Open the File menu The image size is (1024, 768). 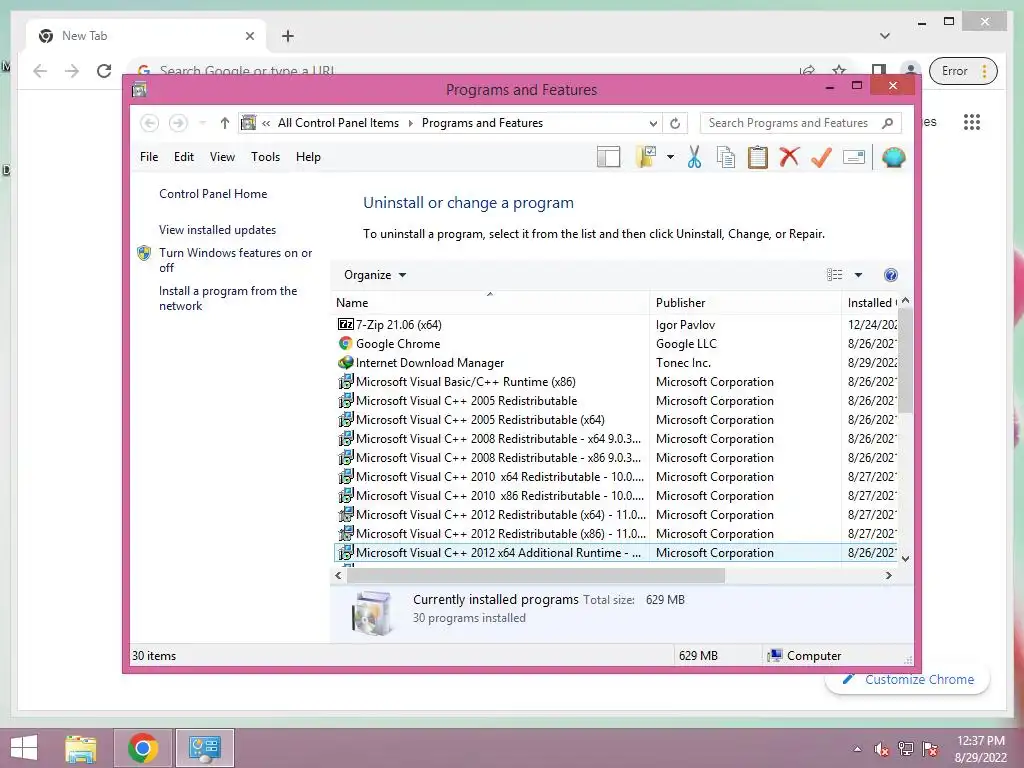coord(149,157)
